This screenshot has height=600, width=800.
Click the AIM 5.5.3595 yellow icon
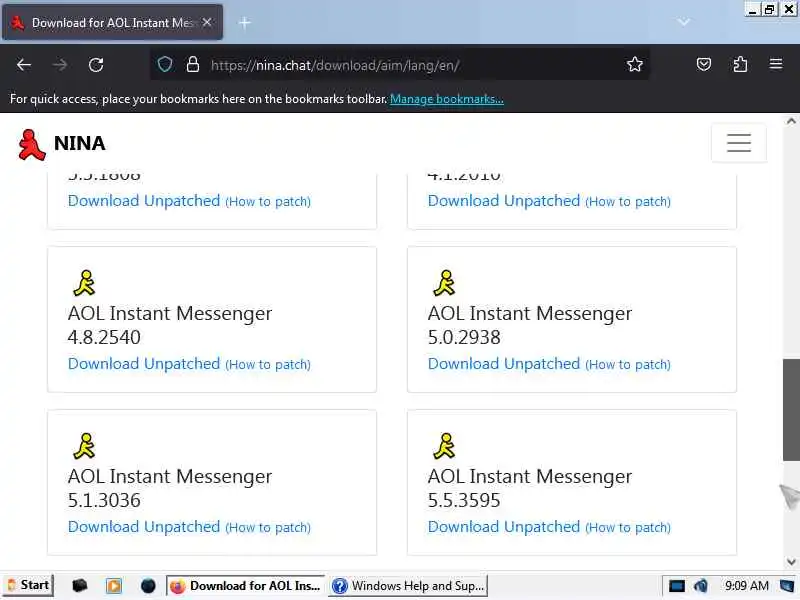point(444,446)
